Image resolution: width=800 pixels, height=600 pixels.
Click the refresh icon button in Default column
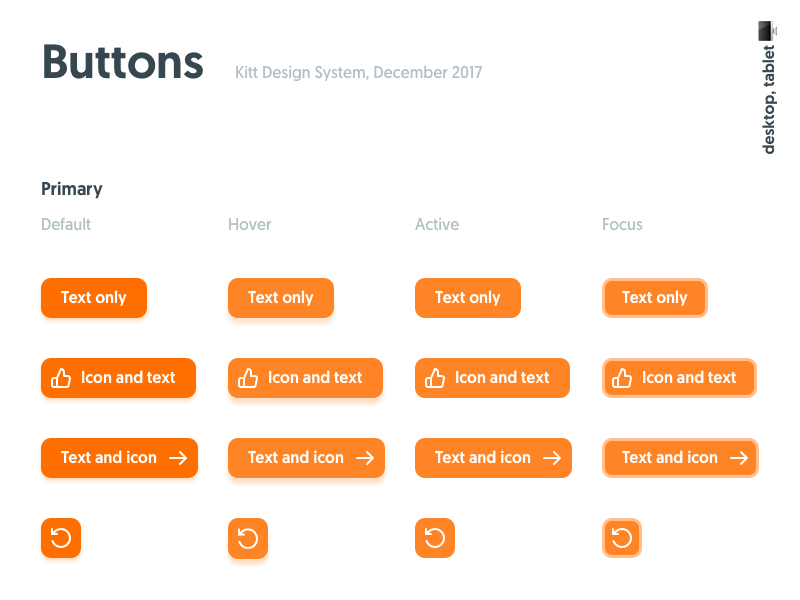61,537
